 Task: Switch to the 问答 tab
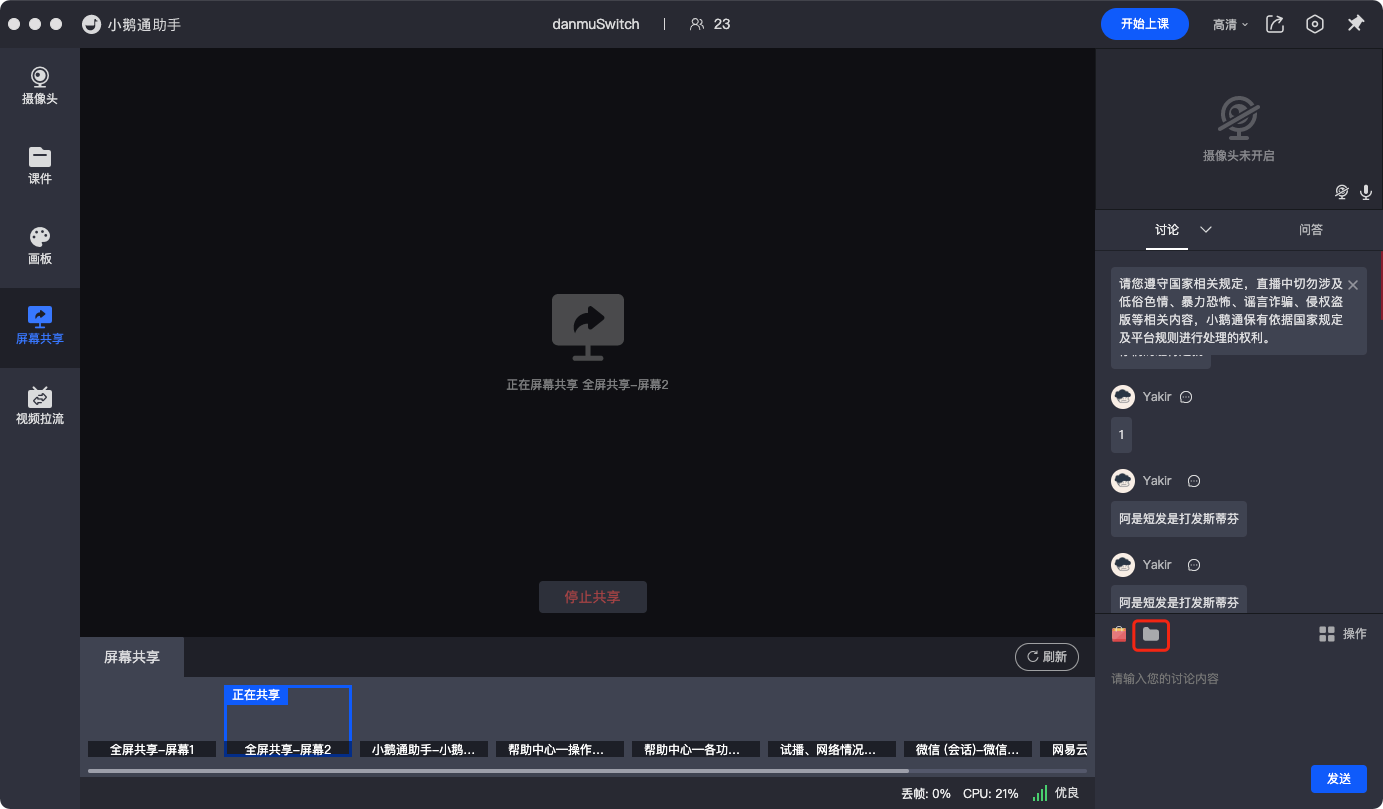(x=1310, y=229)
